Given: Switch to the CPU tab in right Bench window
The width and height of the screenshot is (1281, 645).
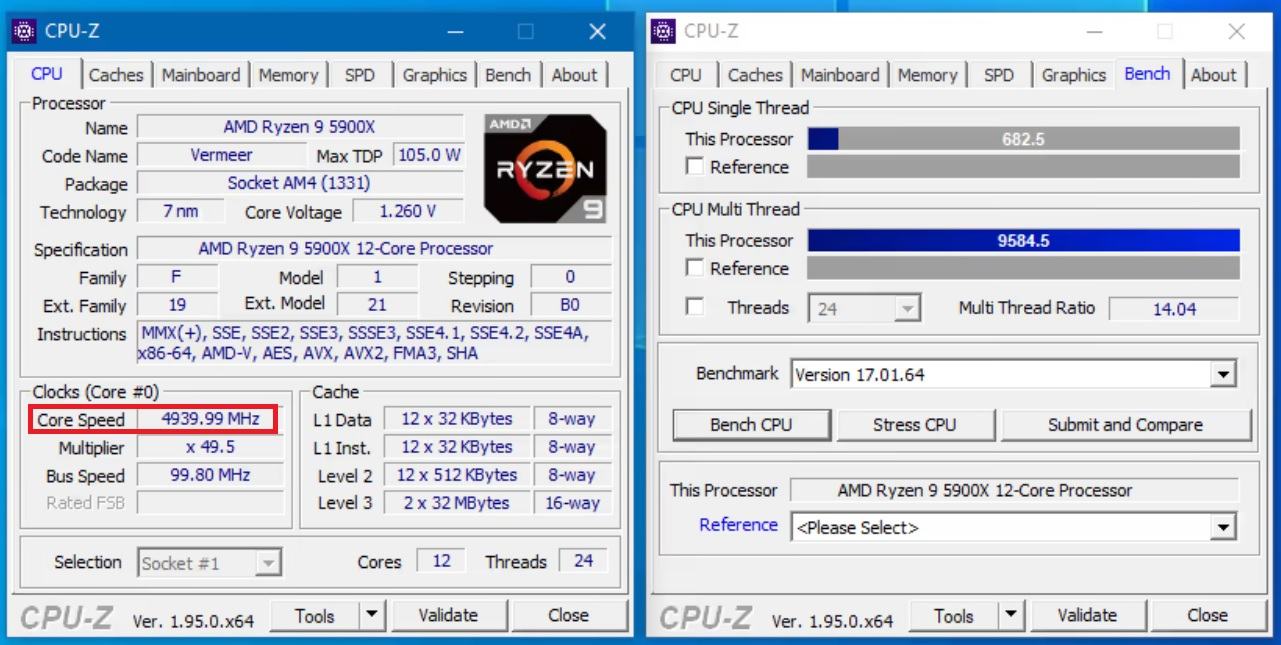Looking at the screenshot, I should (x=686, y=75).
